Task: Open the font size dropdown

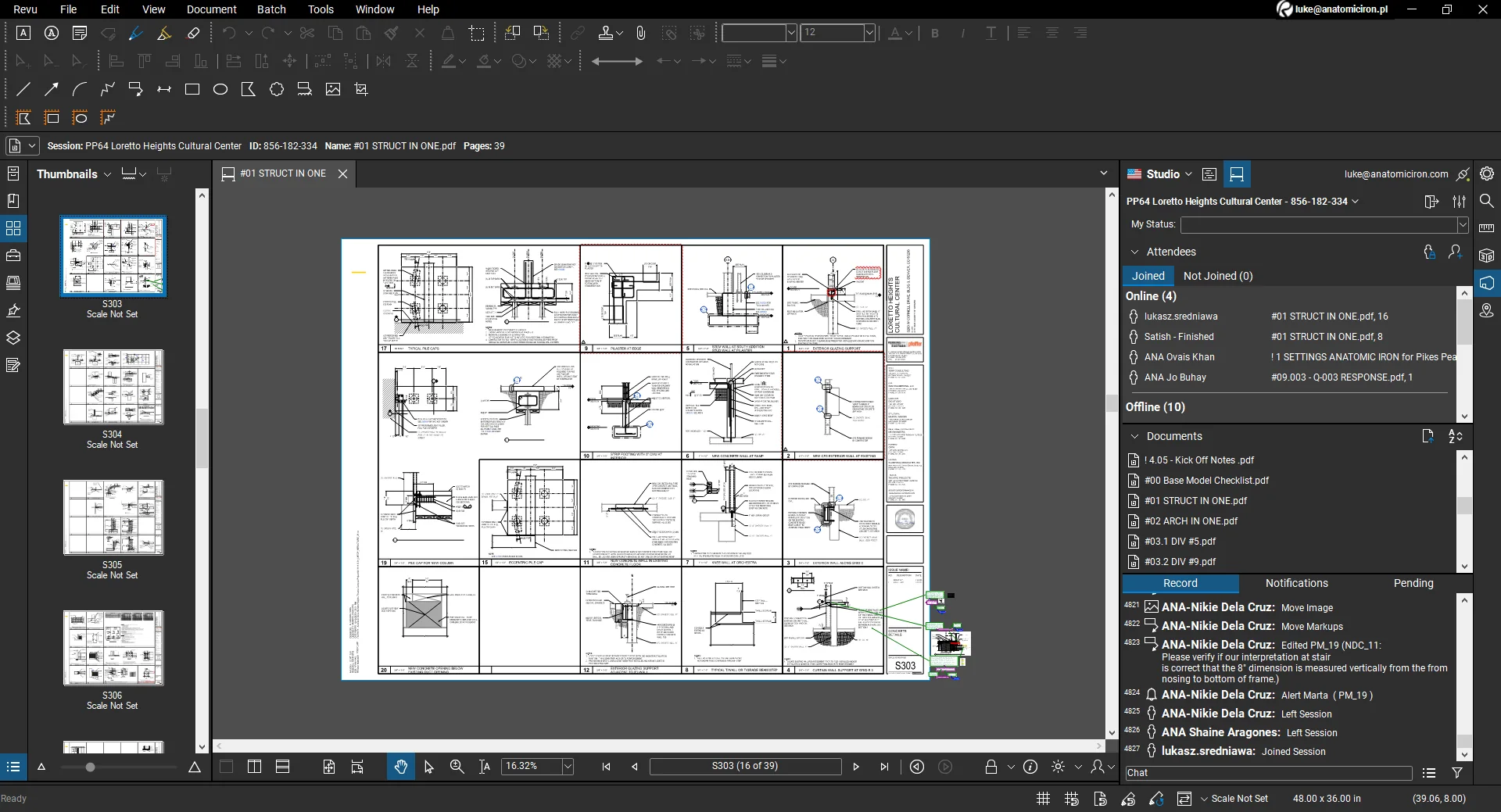Action: pos(869,33)
